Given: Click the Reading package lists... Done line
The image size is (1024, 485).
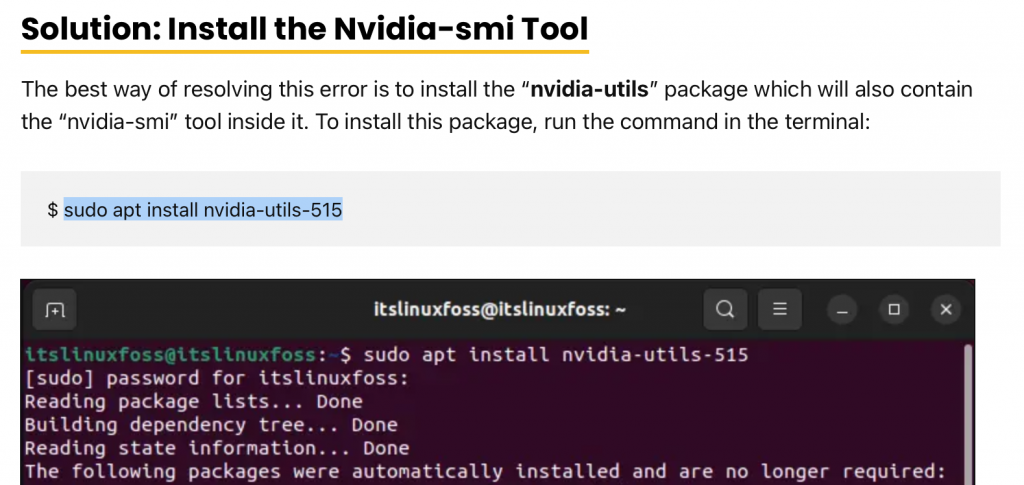Looking at the screenshot, I should click(x=193, y=401).
